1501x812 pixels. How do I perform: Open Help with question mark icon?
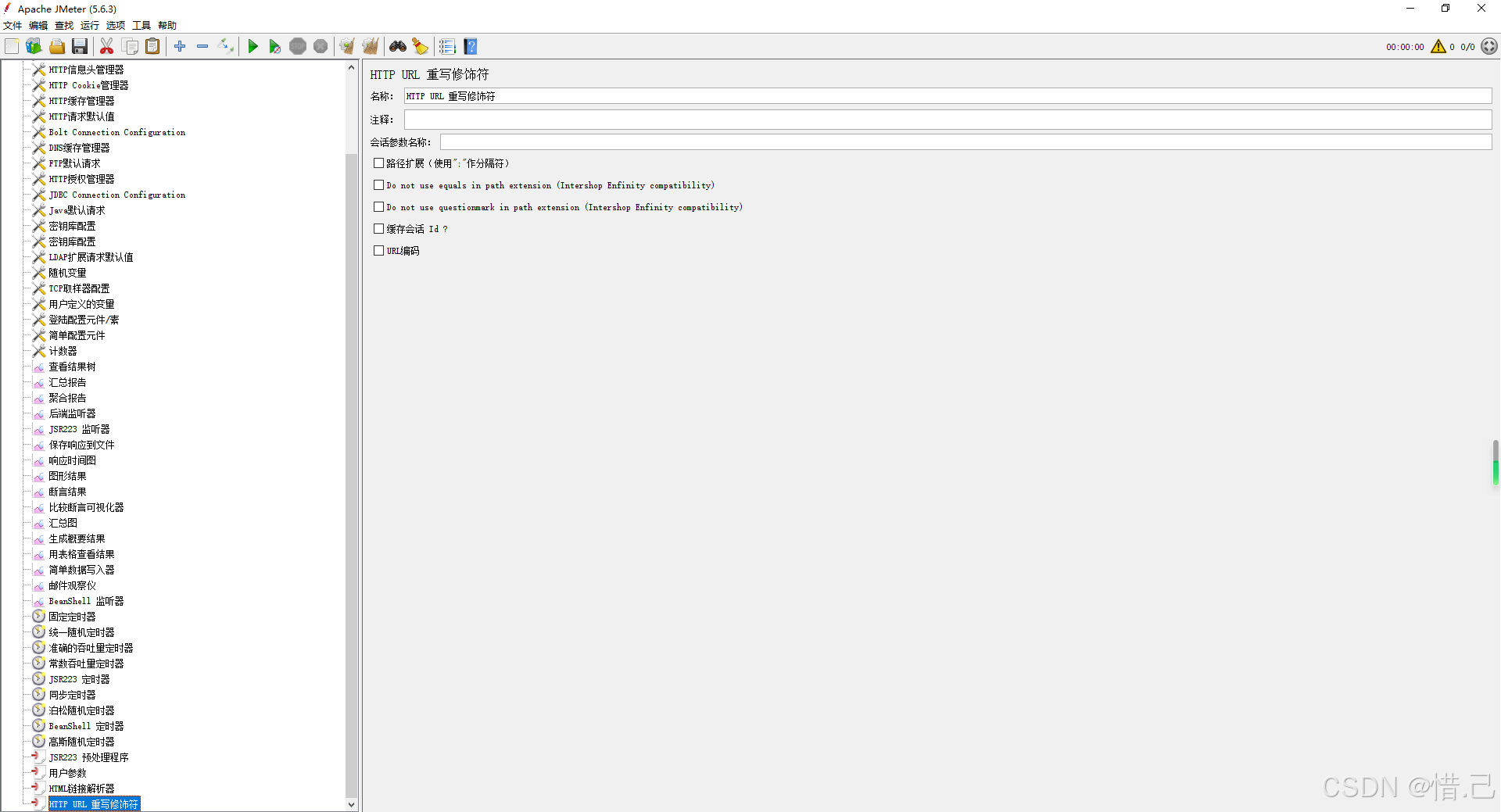(x=471, y=47)
